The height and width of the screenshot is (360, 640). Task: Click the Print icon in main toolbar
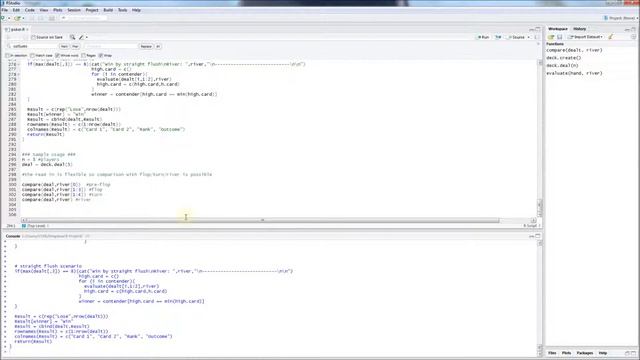(52, 18)
